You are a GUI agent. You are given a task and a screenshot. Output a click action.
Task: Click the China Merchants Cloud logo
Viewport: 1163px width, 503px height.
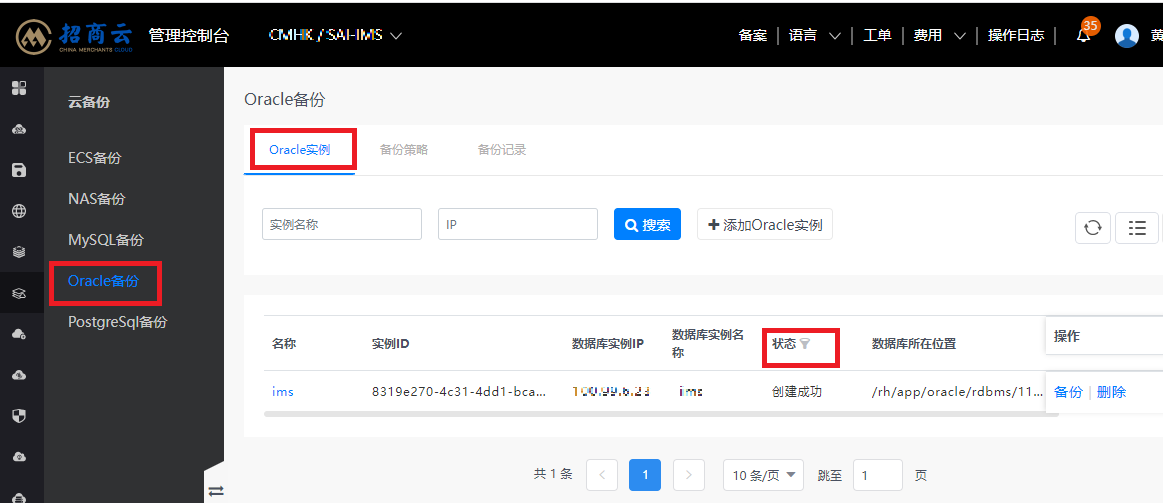point(74,36)
